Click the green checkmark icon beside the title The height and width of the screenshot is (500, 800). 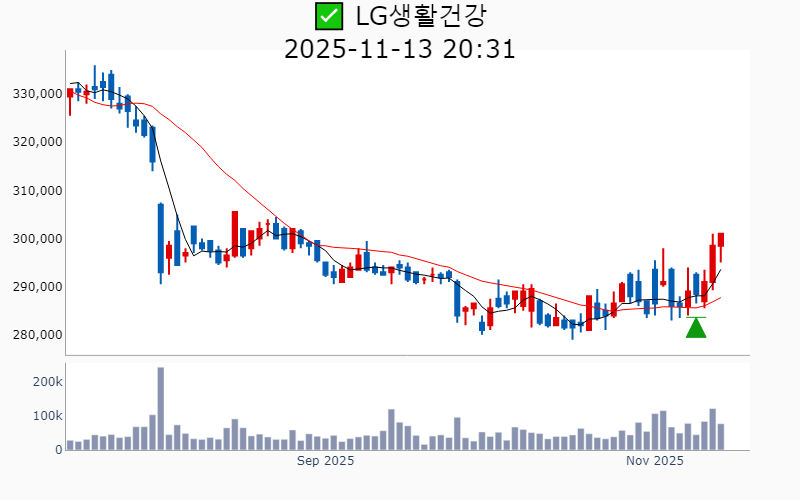point(327,16)
